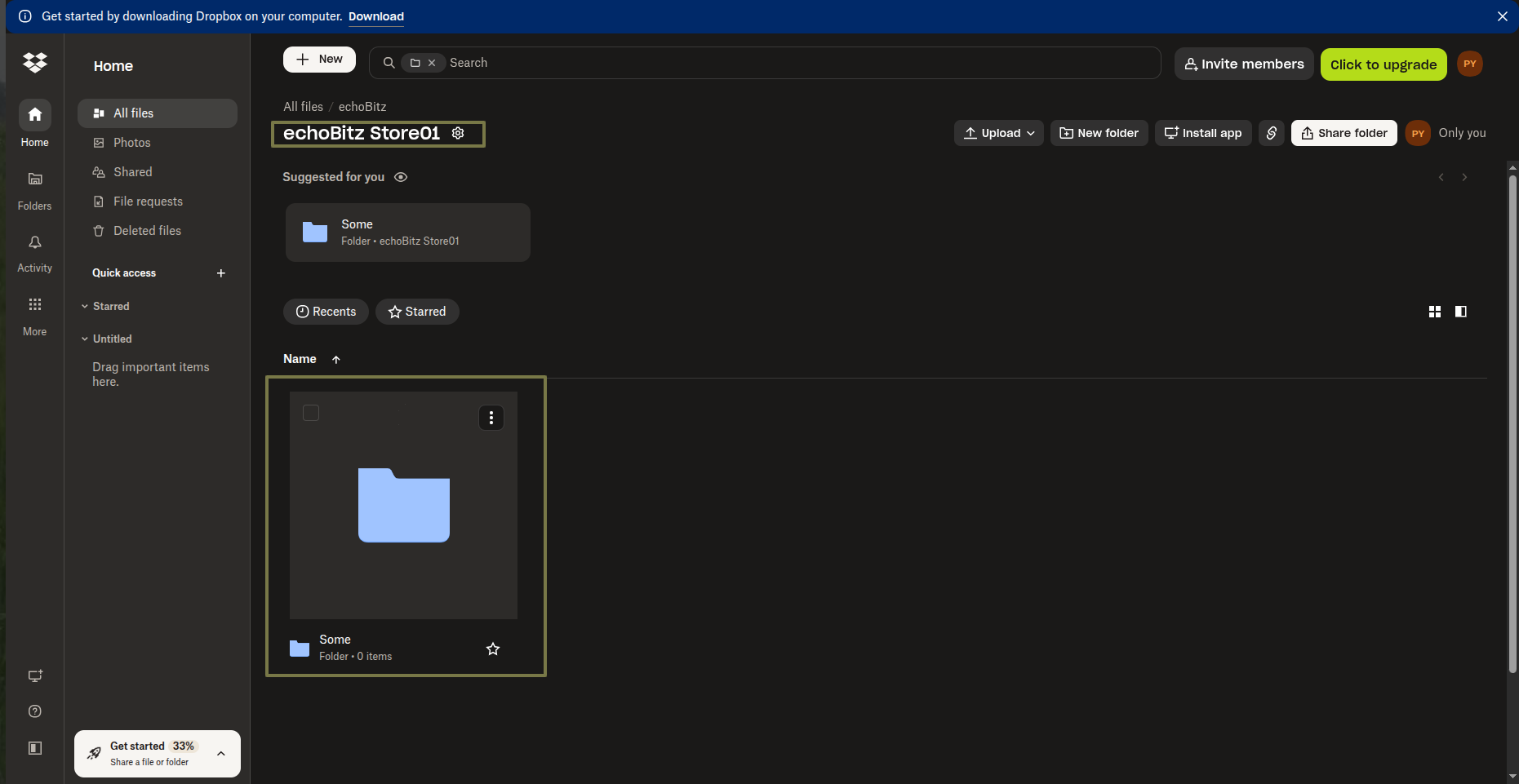
Task: Add a Quick access item with plus icon
Action: tap(221, 273)
